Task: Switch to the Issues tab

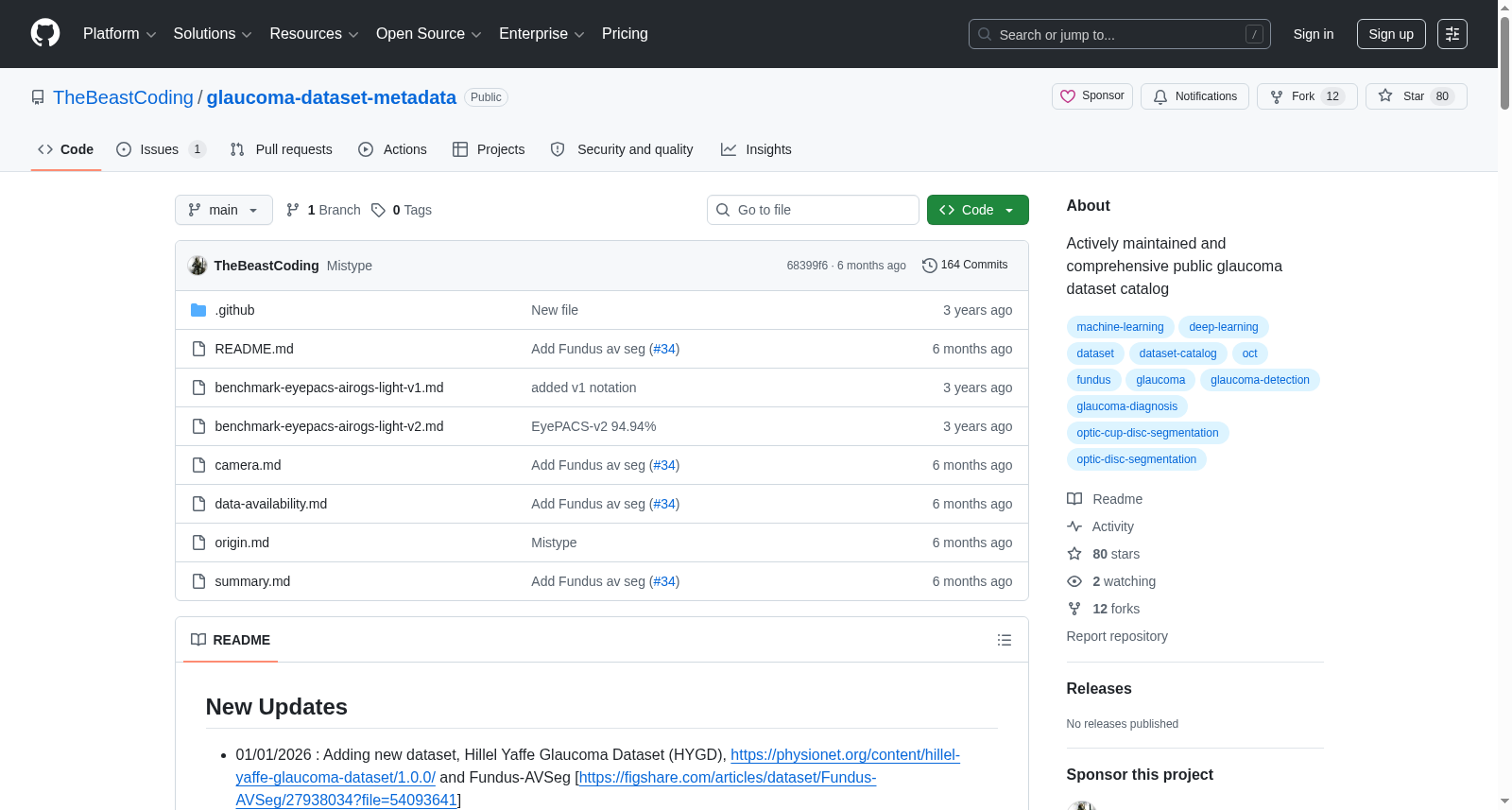Action: pyautogui.click(x=161, y=149)
